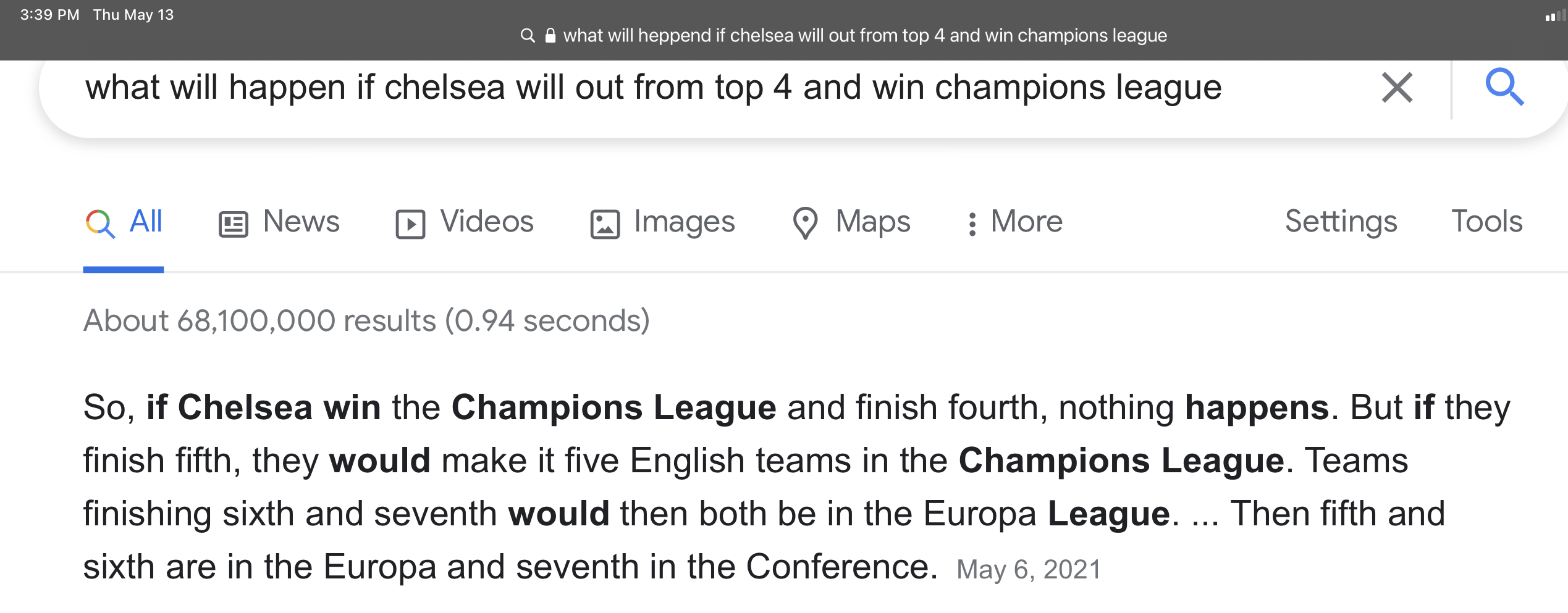
Task: Click the News newspaper icon
Action: pos(234,224)
